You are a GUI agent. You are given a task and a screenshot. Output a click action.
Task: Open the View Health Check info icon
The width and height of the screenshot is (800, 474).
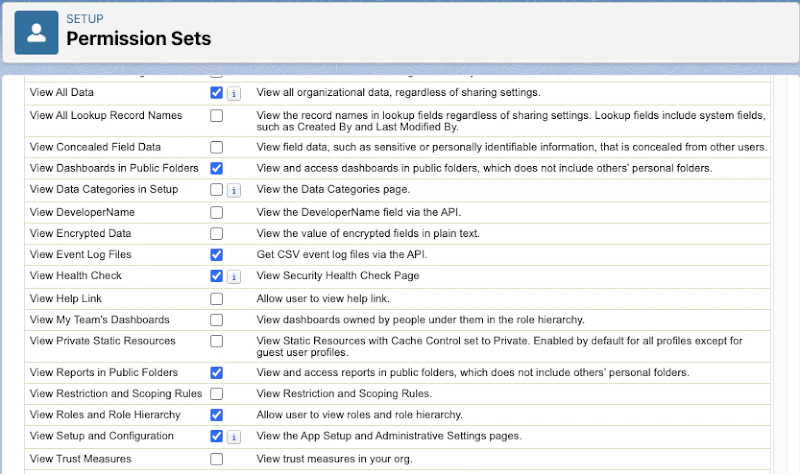233,277
